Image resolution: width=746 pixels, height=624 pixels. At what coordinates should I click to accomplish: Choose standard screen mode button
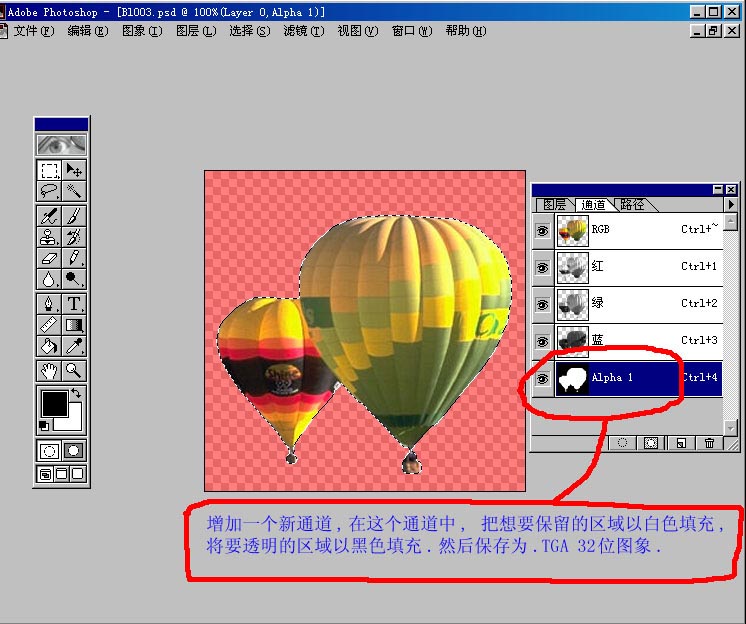[x=46, y=474]
